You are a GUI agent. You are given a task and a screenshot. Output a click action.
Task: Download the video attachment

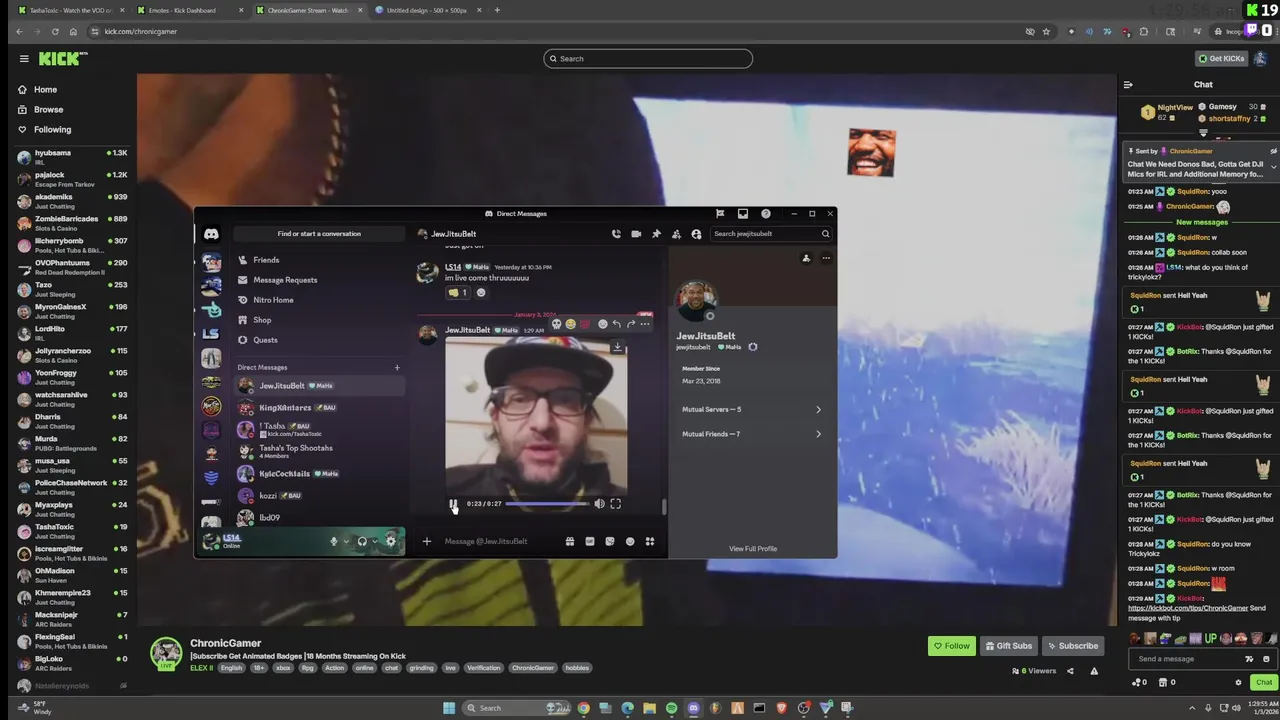[x=617, y=348]
